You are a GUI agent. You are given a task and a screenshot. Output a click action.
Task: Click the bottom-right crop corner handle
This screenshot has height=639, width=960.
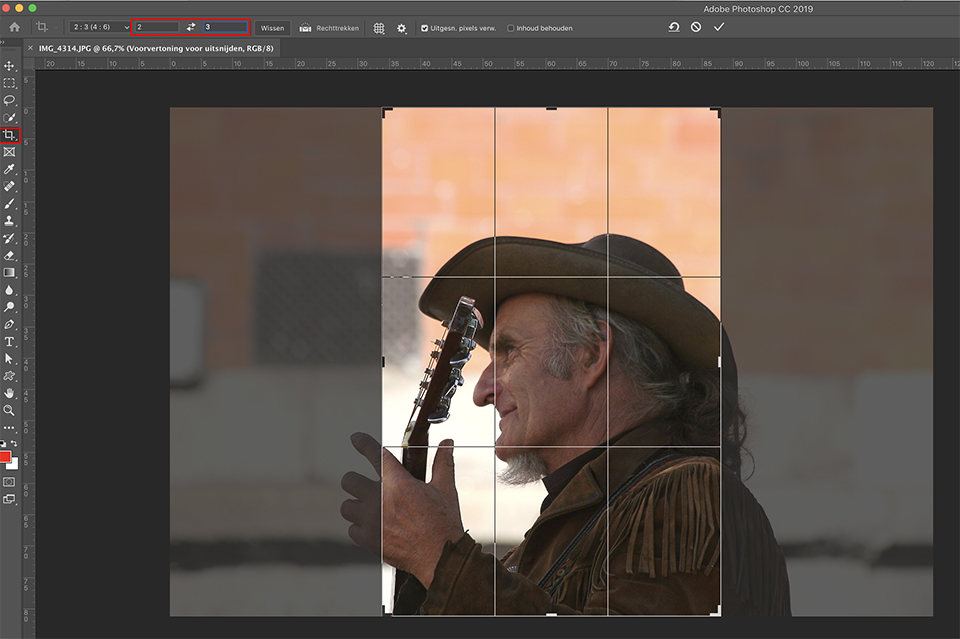coord(717,612)
